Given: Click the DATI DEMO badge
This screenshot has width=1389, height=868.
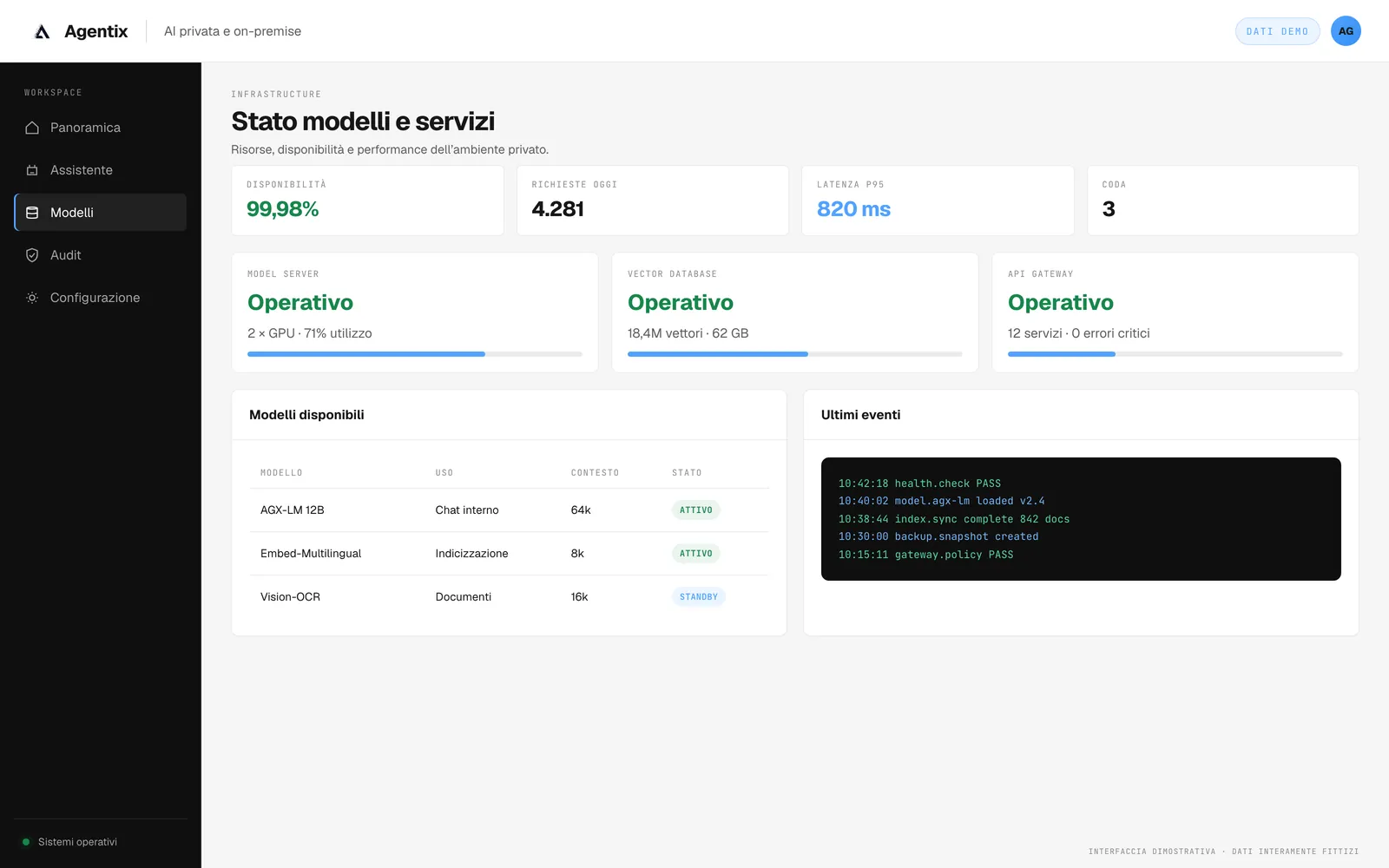Looking at the screenshot, I should coord(1277,31).
